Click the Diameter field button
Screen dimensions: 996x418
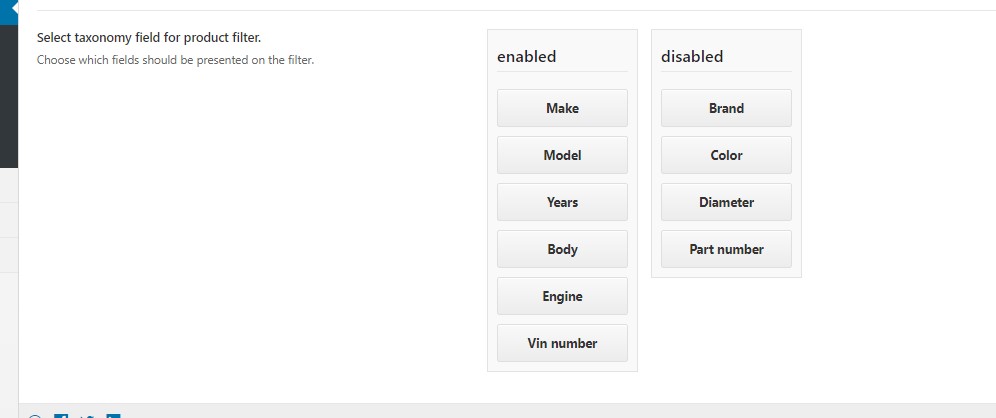click(x=726, y=202)
